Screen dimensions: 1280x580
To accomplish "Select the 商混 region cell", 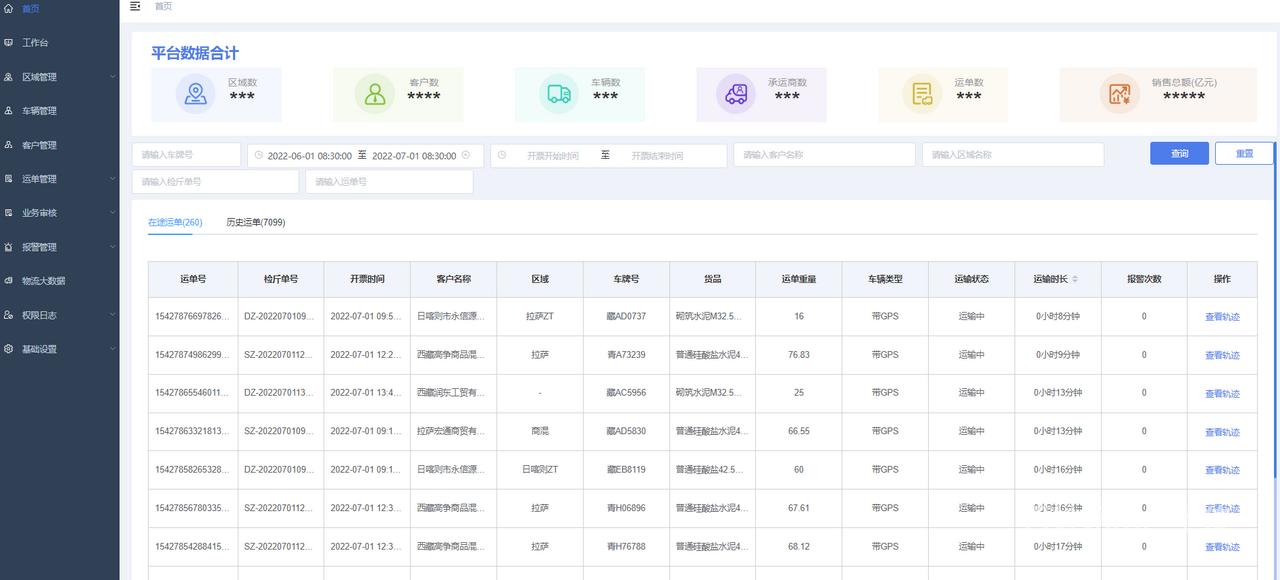I will pyautogui.click(x=540, y=431).
